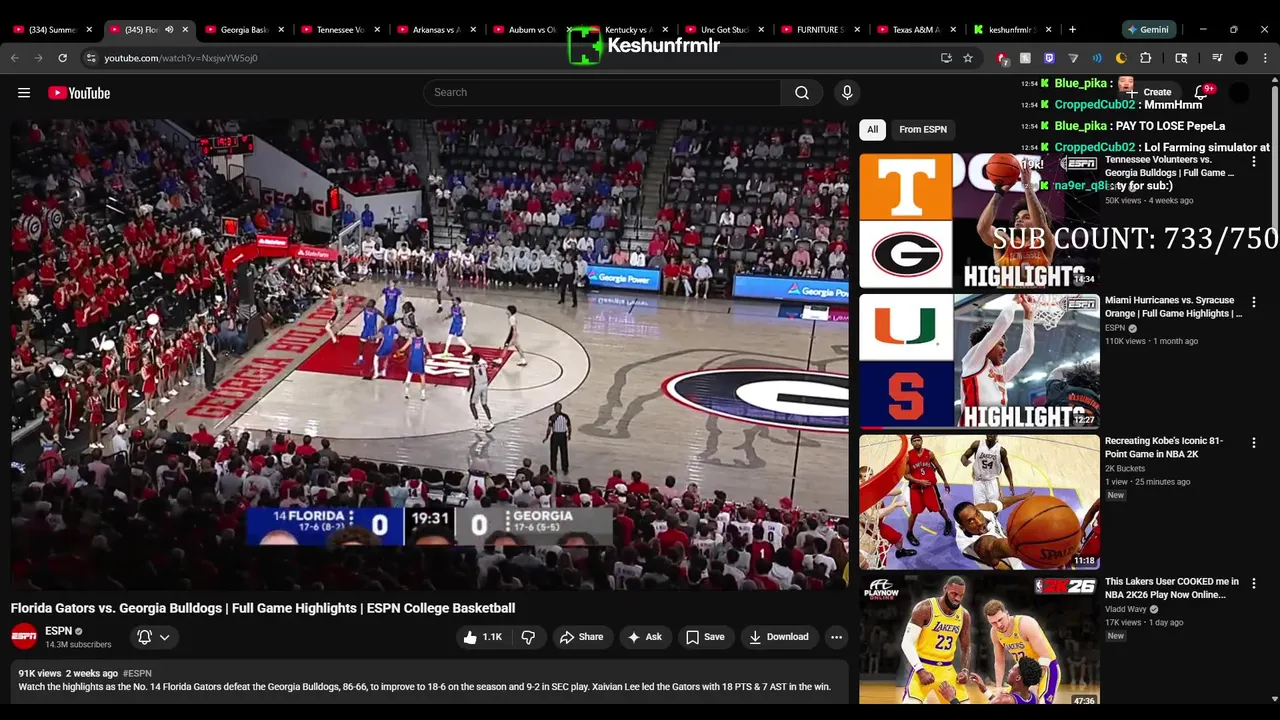Image resolution: width=1280 pixels, height=720 pixels.
Task: Switch to the Arkansas vs tab
Action: (437, 30)
